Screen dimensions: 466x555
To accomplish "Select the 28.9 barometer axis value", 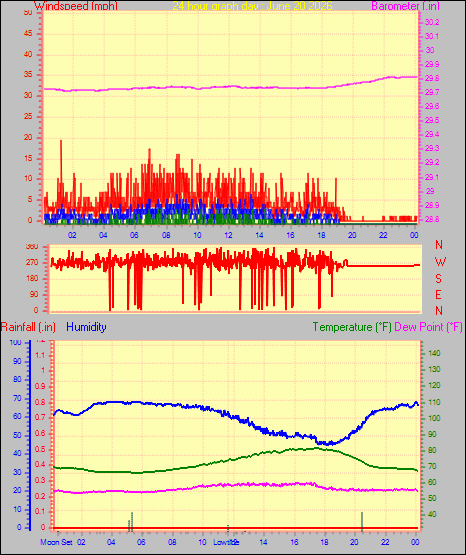I will (432, 205).
